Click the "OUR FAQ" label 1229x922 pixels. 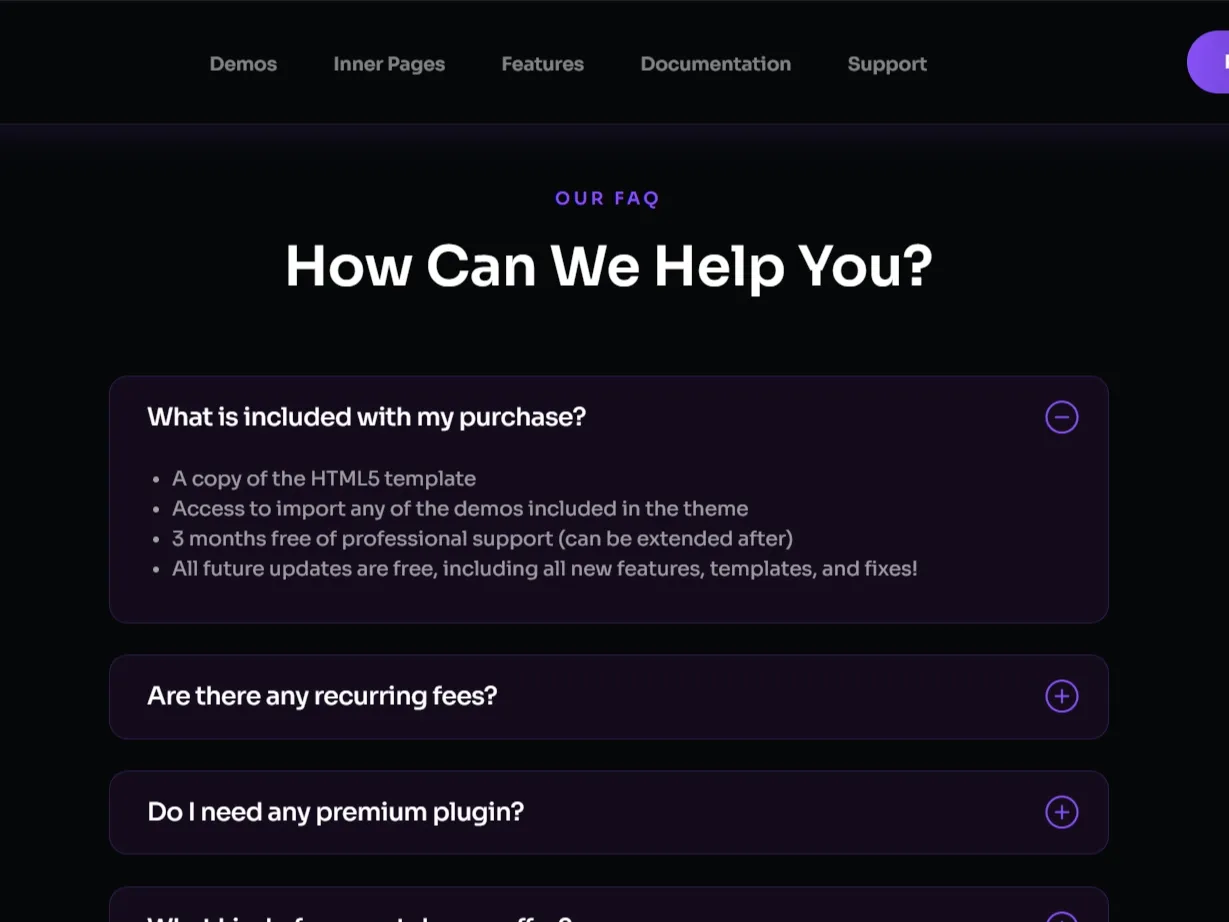pos(607,198)
